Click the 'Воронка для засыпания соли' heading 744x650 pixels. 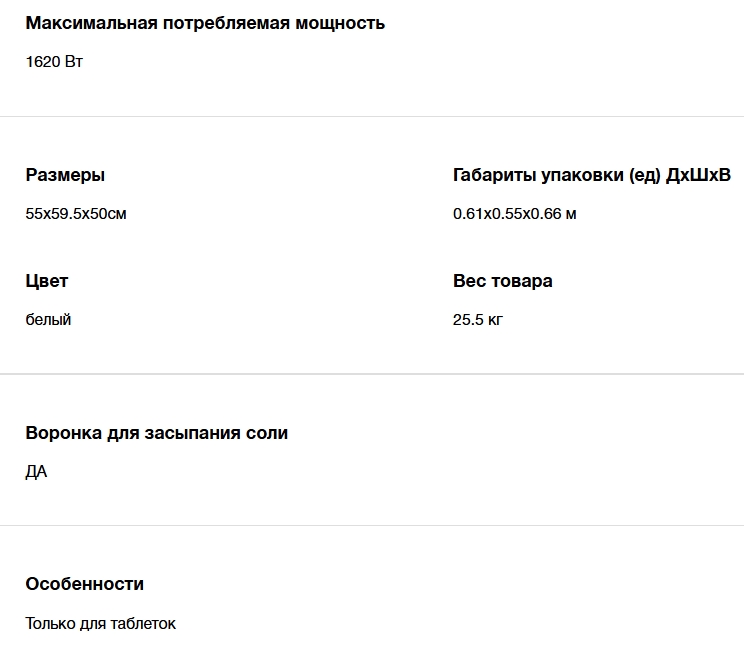pos(156,433)
